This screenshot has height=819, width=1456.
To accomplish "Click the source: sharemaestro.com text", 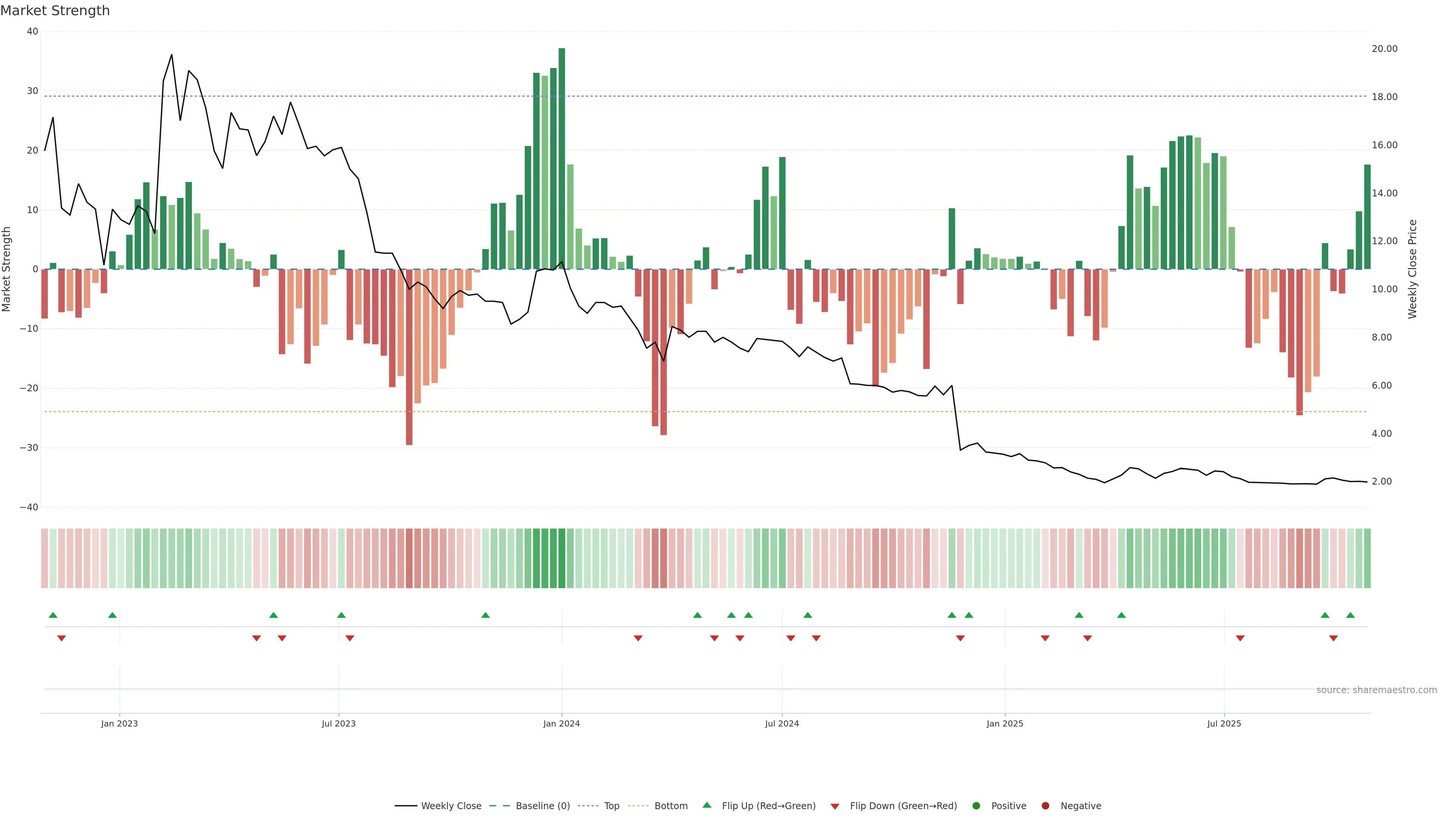I will [1376, 690].
